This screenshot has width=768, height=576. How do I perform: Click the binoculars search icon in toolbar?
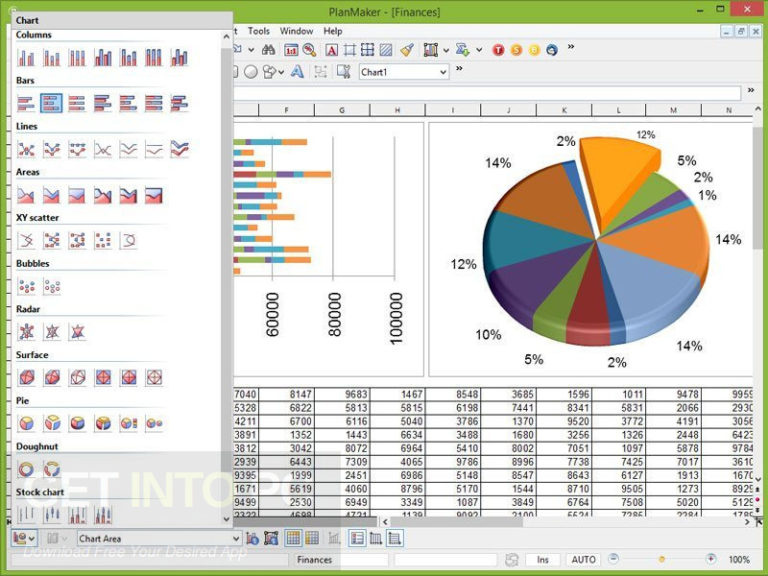pyautogui.click(x=268, y=49)
